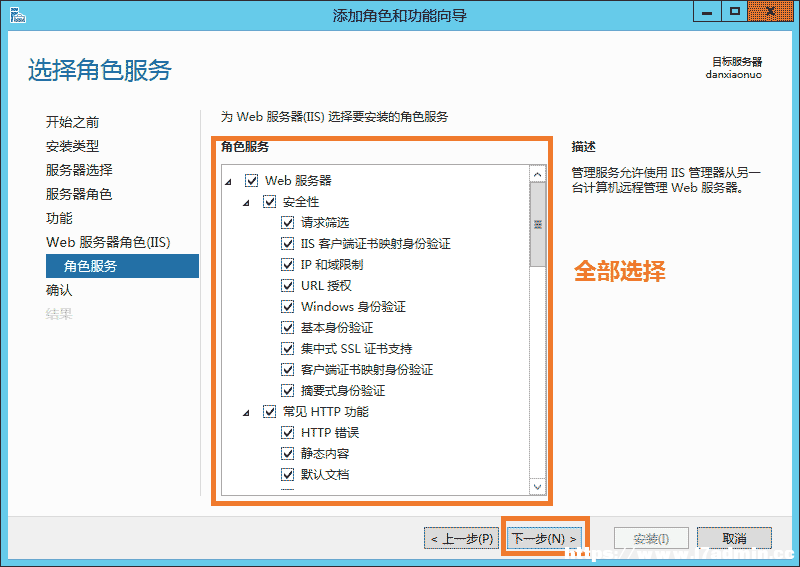Select the Web 服务器 tree label
The height and width of the screenshot is (567, 800).
pos(298,180)
